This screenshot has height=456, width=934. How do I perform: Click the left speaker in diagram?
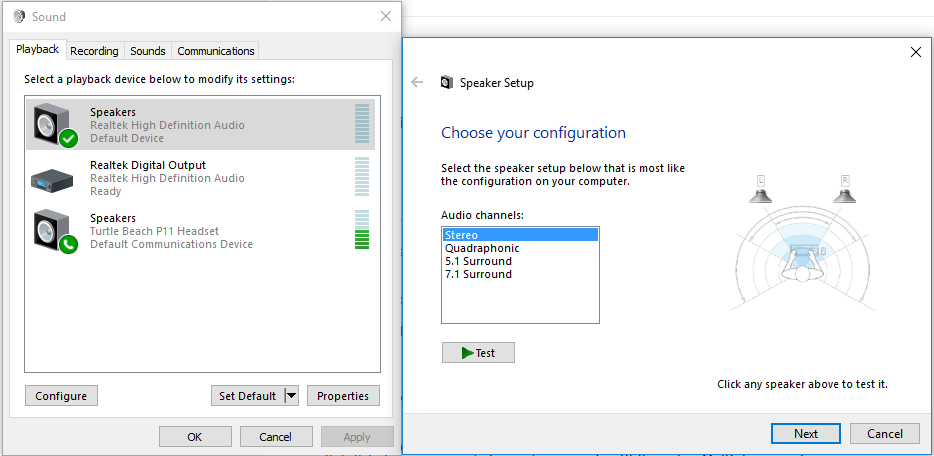point(761,190)
